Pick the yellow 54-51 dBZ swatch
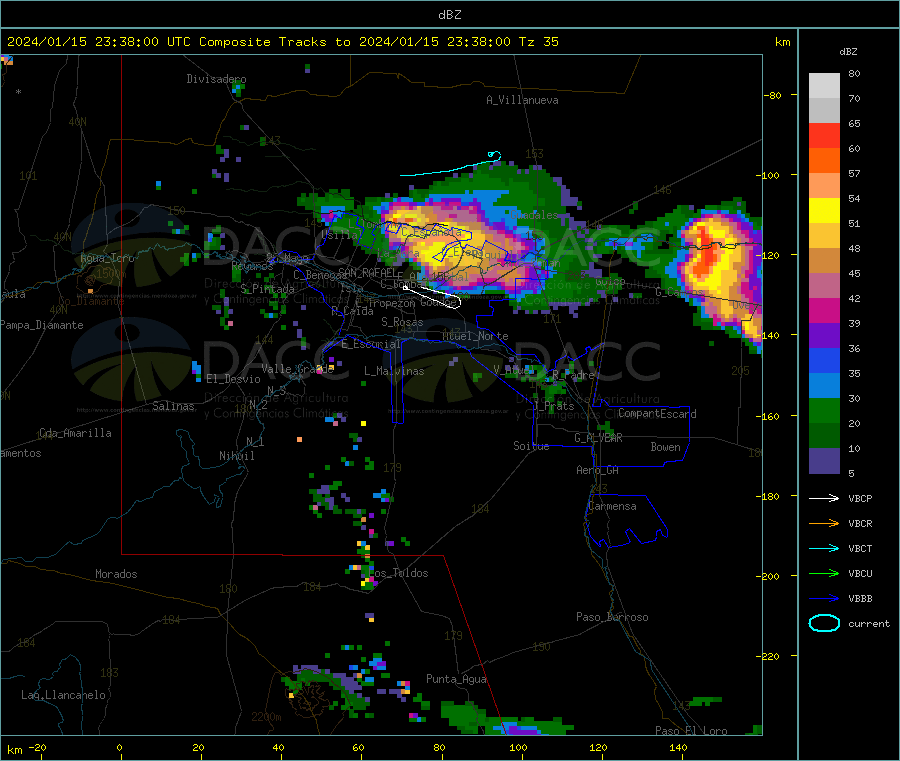The image size is (900, 761). (x=824, y=211)
